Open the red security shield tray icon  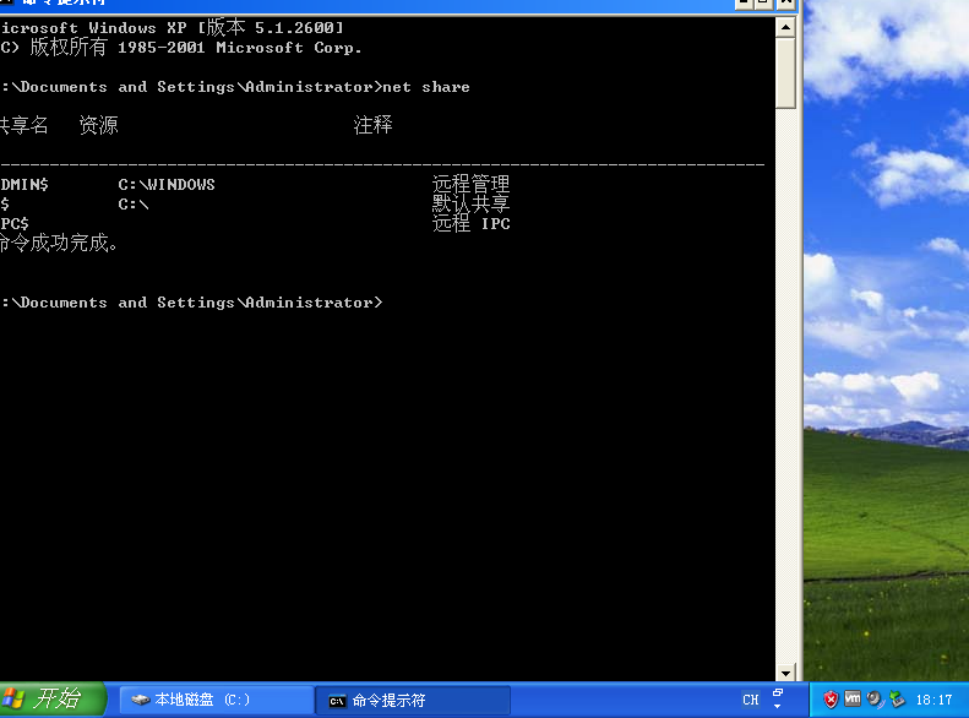click(x=831, y=699)
